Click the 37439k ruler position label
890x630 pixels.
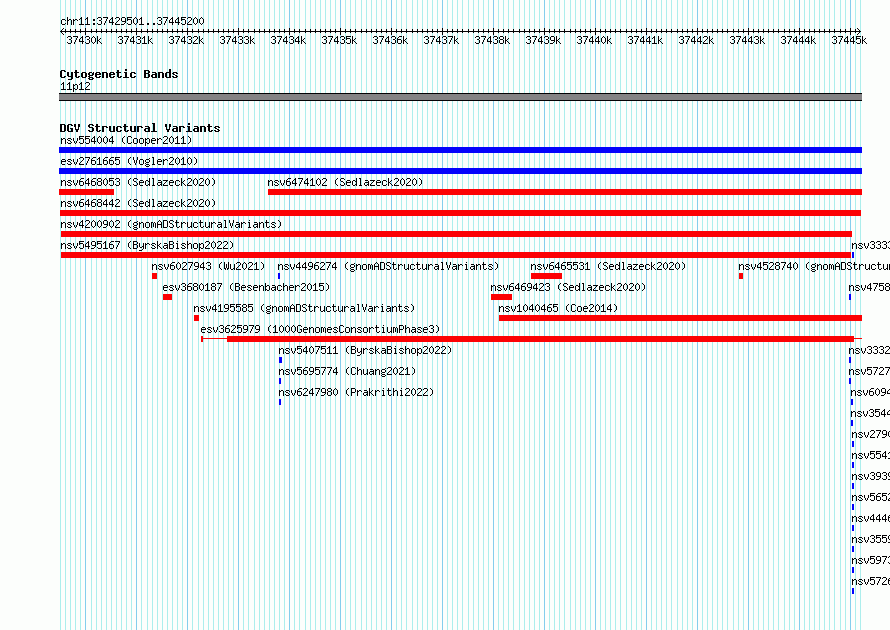[x=543, y=40]
